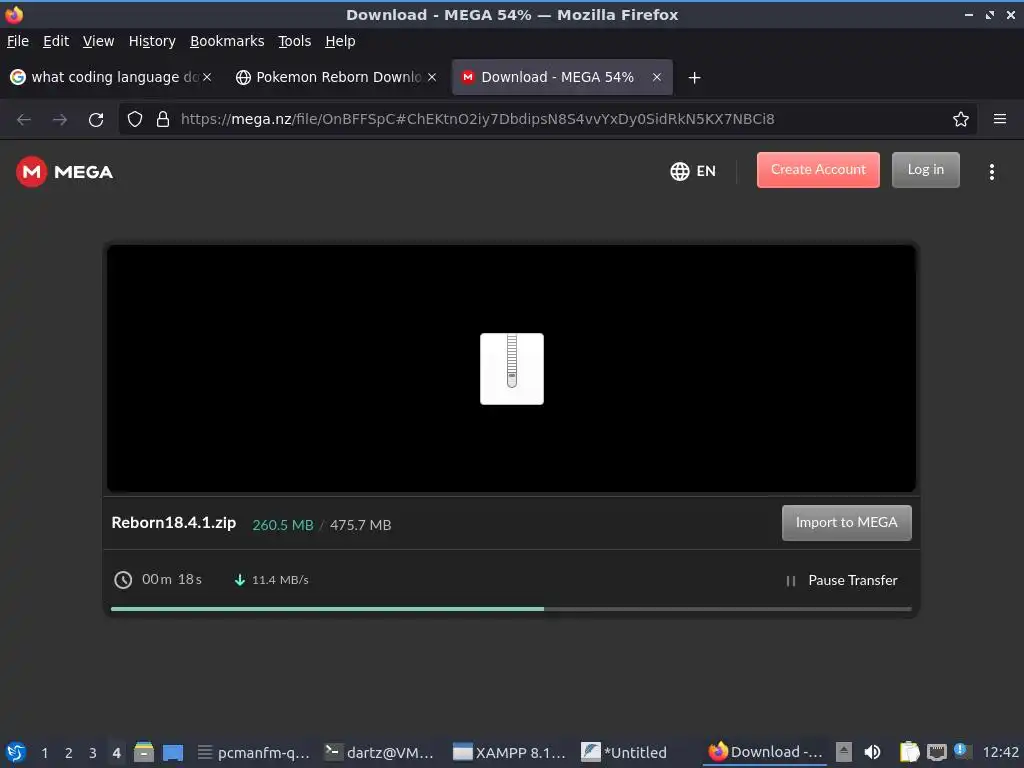Click the MEGA logo

pos(65,172)
